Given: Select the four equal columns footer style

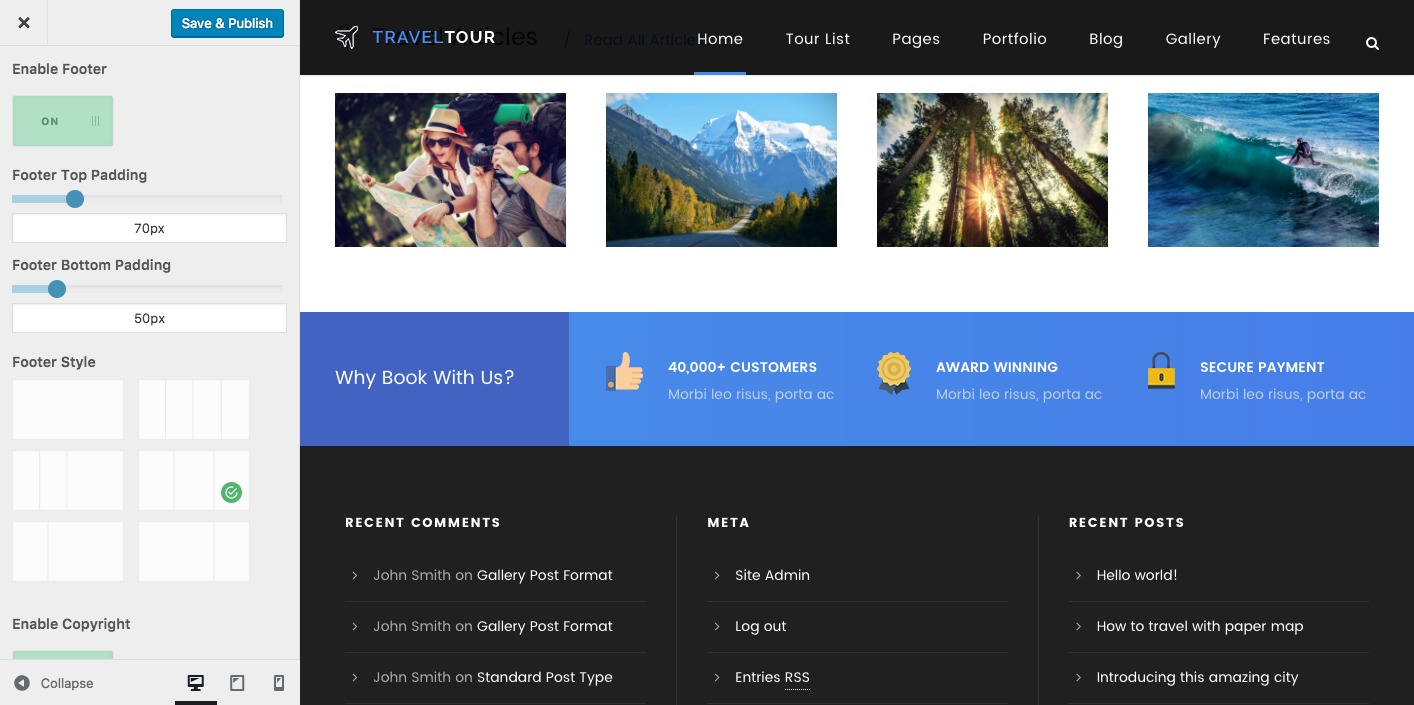Looking at the screenshot, I should 194,409.
